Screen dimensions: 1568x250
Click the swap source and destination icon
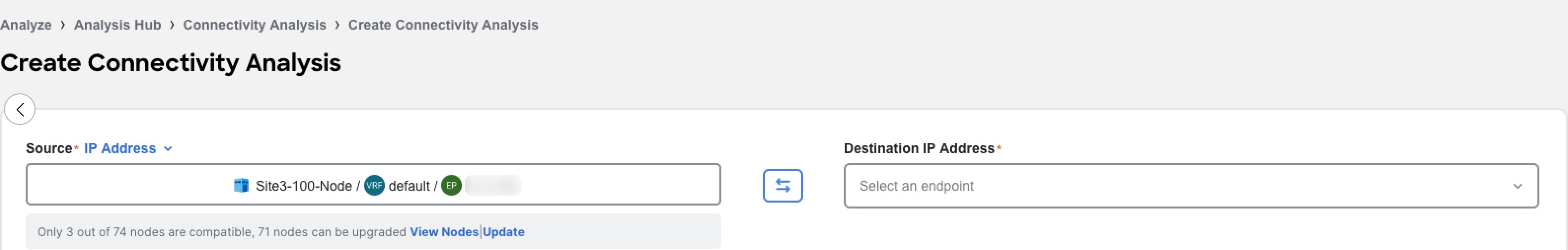[x=782, y=185]
